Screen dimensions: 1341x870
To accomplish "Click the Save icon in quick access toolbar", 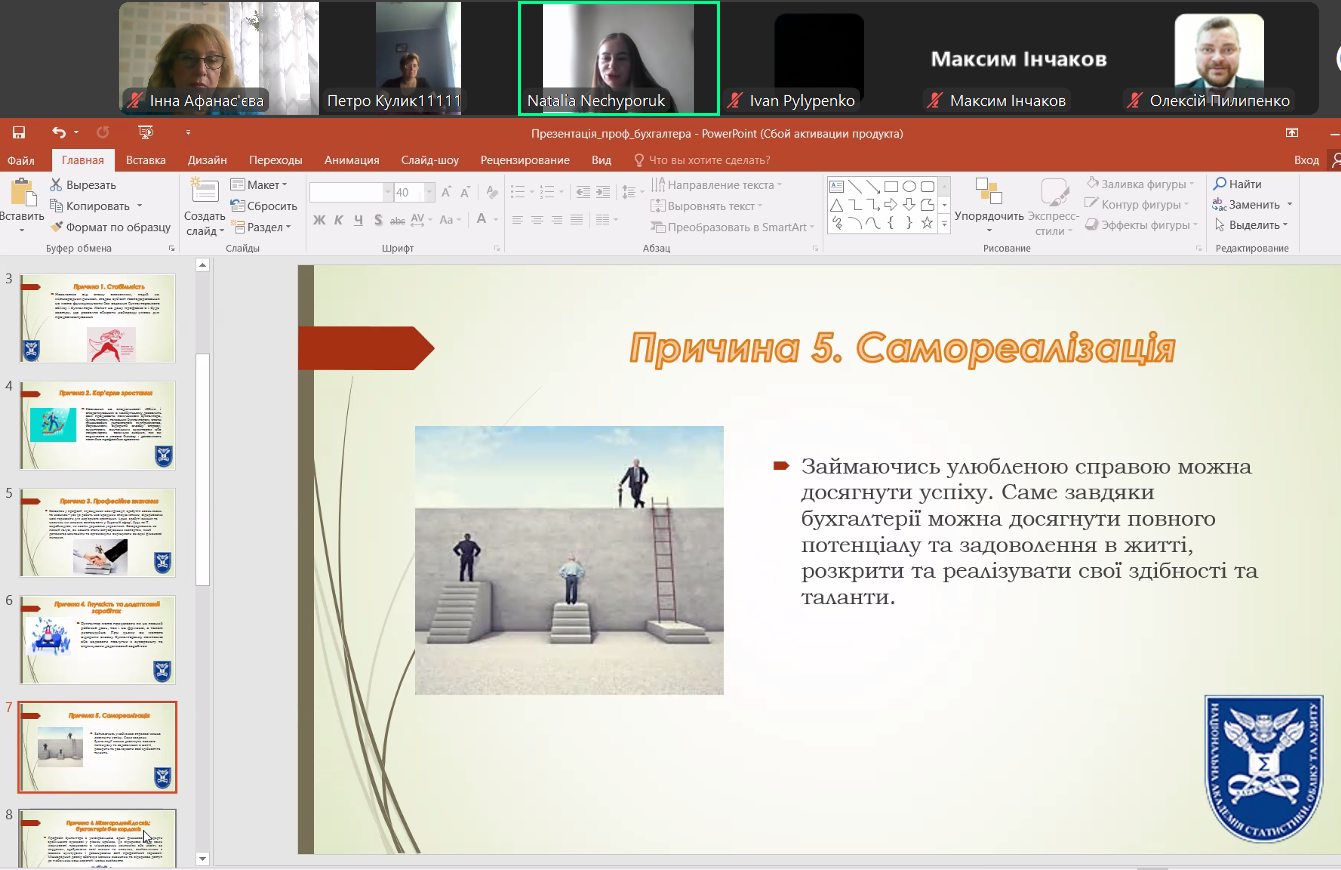I will (18, 132).
